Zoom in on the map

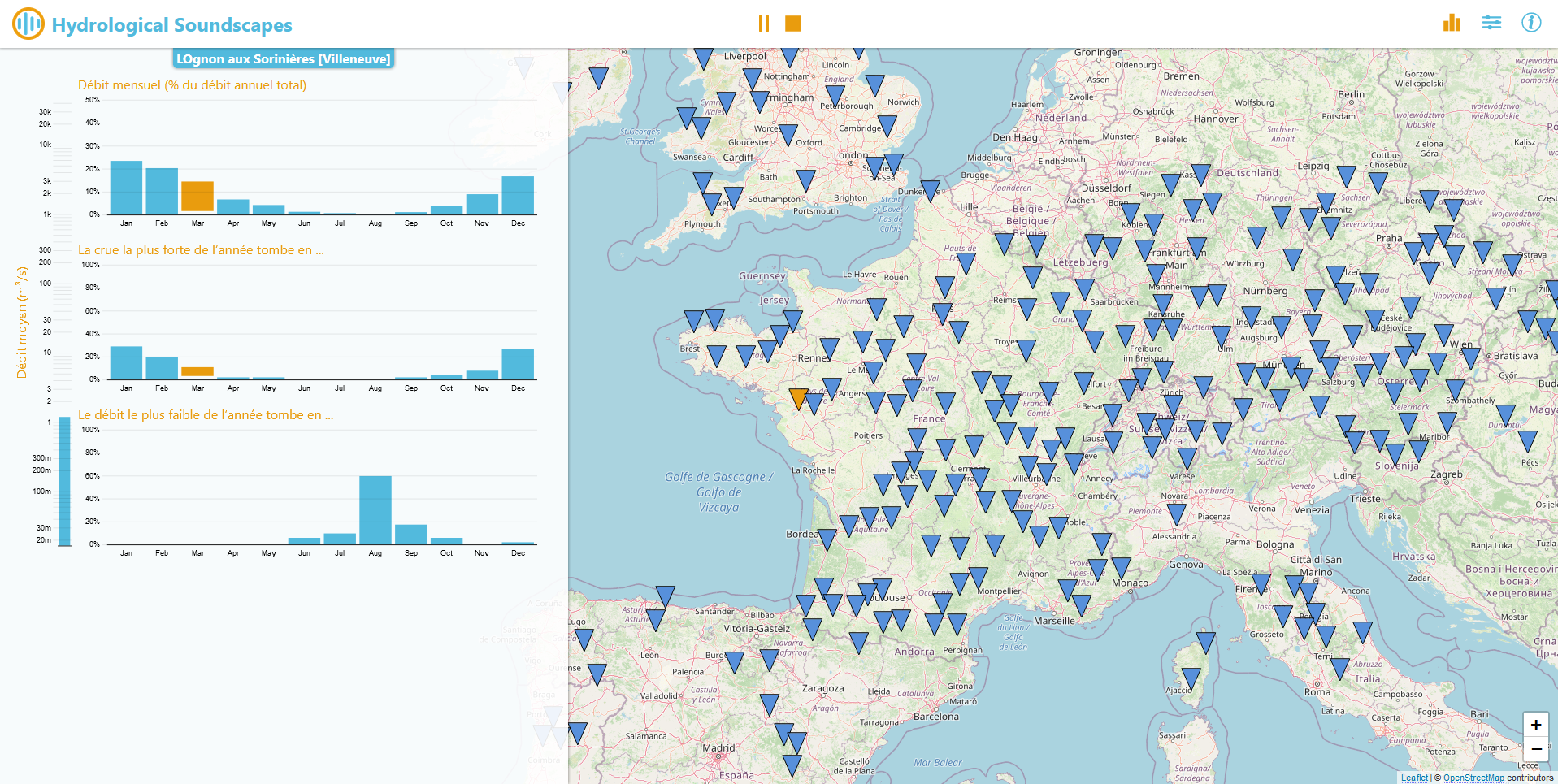click(1535, 725)
